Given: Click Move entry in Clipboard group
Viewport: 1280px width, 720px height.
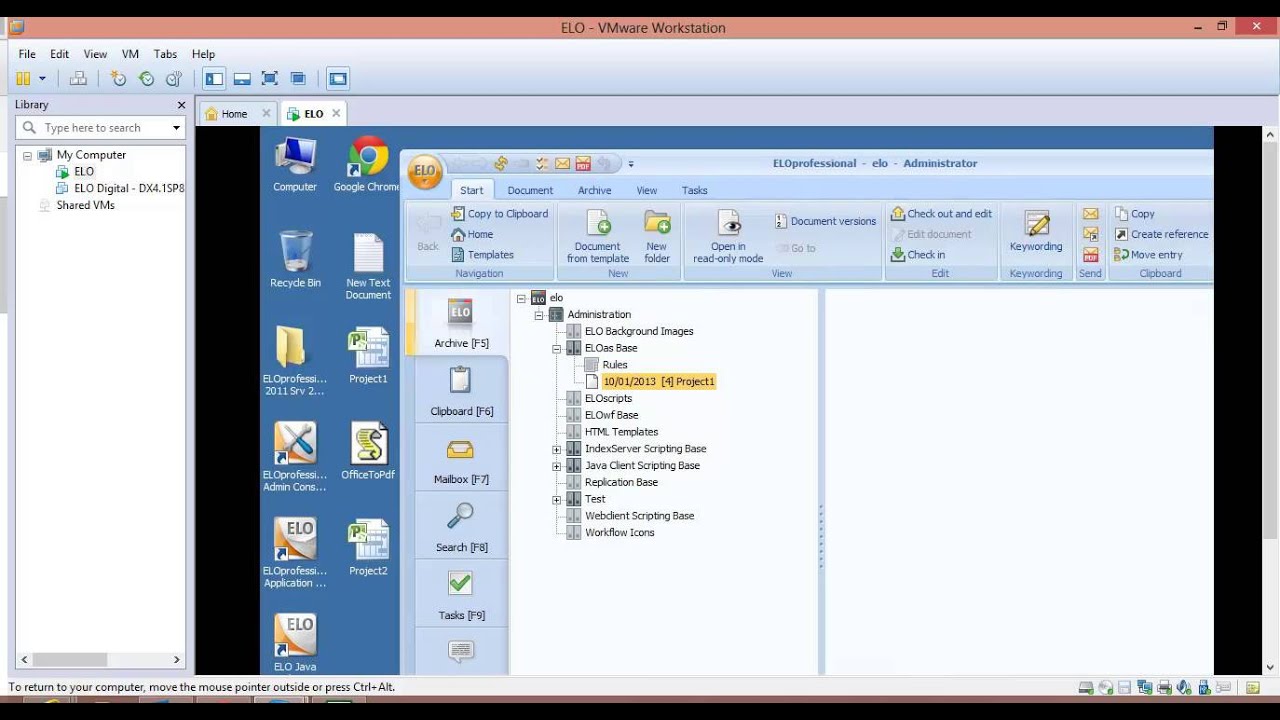Looking at the screenshot, I should 1148,255.
